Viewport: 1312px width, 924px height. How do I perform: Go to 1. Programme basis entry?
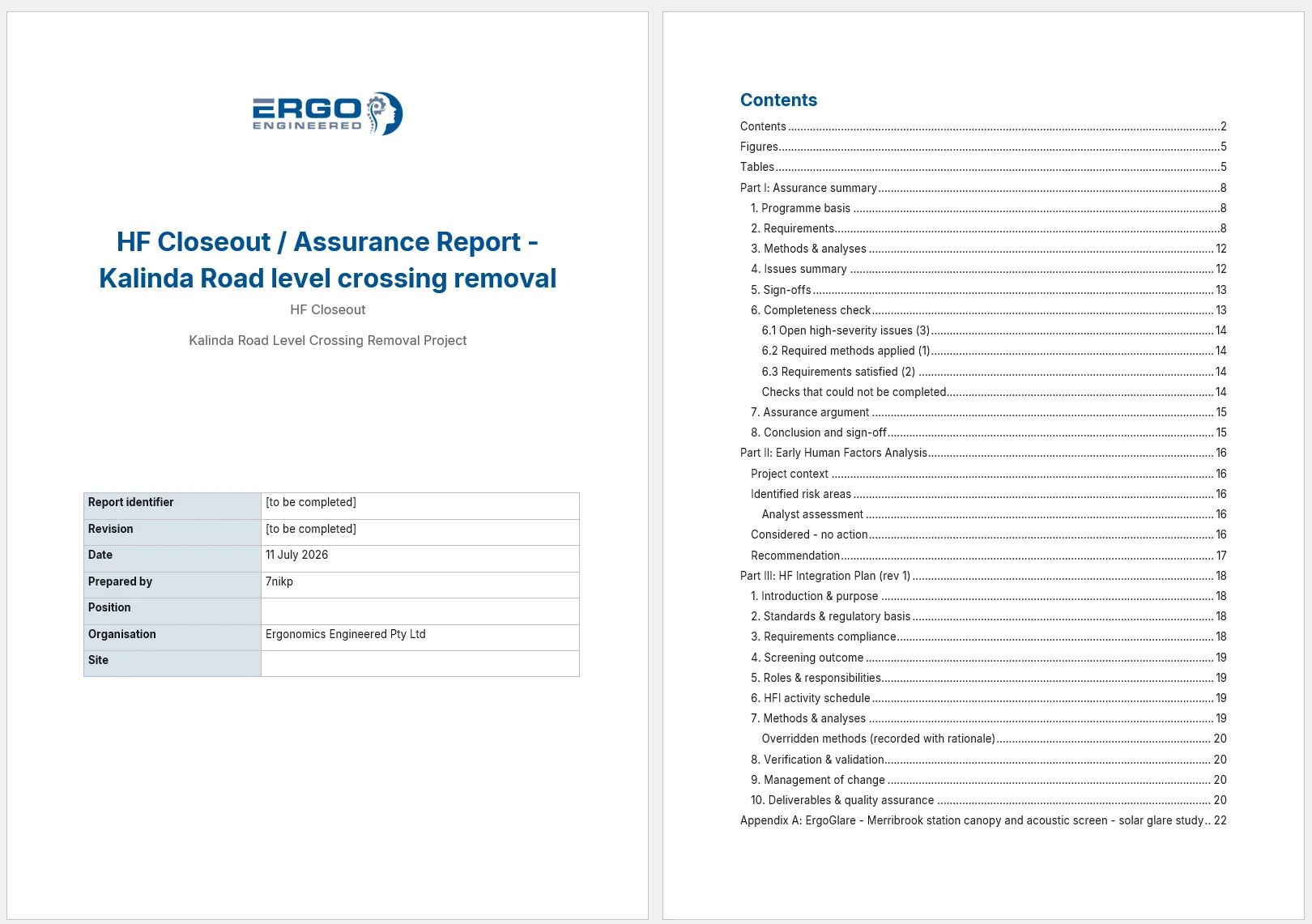(988, 208)
